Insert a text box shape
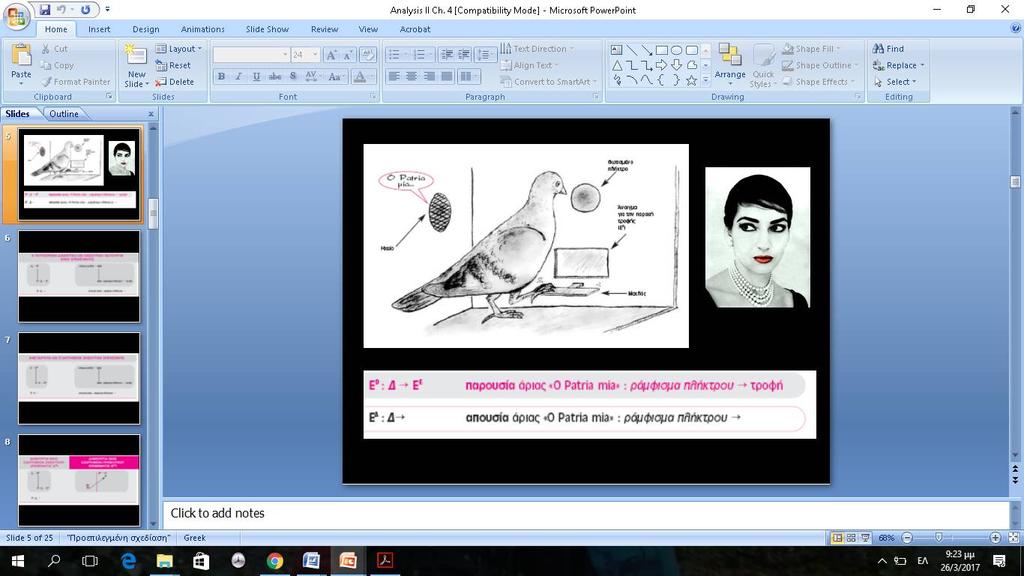This screenshot has height=576, width=1024. click(616, 50)
